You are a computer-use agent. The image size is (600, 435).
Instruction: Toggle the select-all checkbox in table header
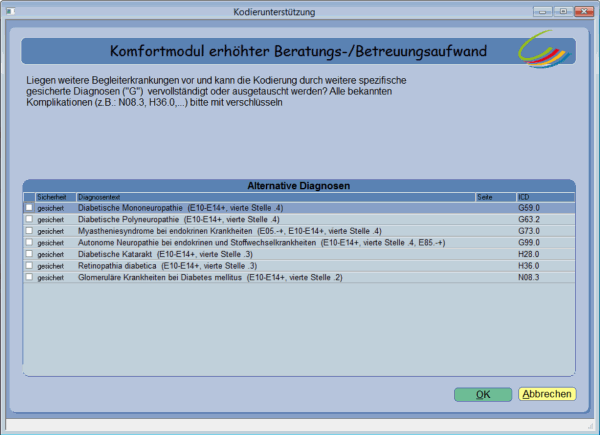[x=29, y=197]
